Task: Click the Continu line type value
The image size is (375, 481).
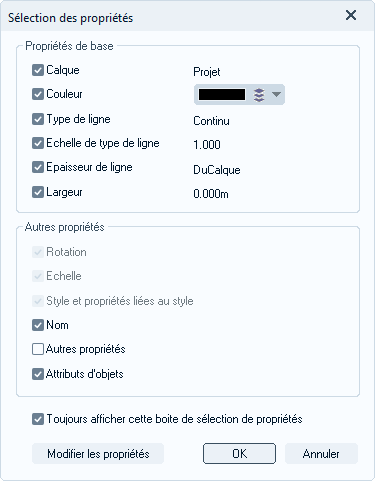Action: [x=211, y=121]
